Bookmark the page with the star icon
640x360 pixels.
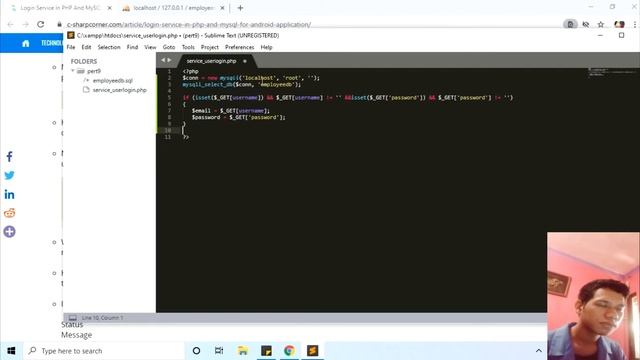601,24
